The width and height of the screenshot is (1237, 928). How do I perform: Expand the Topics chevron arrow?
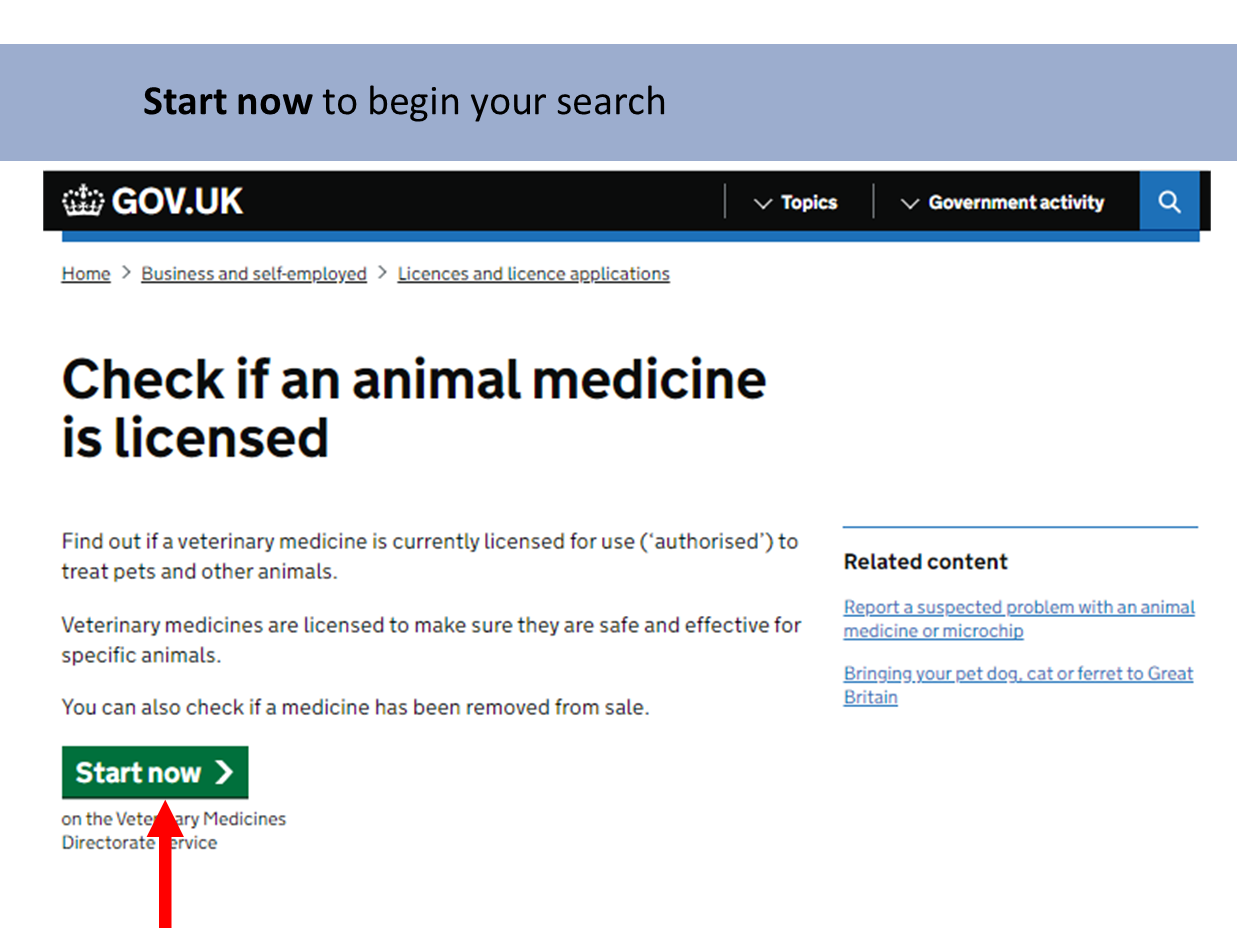[763, 203]
